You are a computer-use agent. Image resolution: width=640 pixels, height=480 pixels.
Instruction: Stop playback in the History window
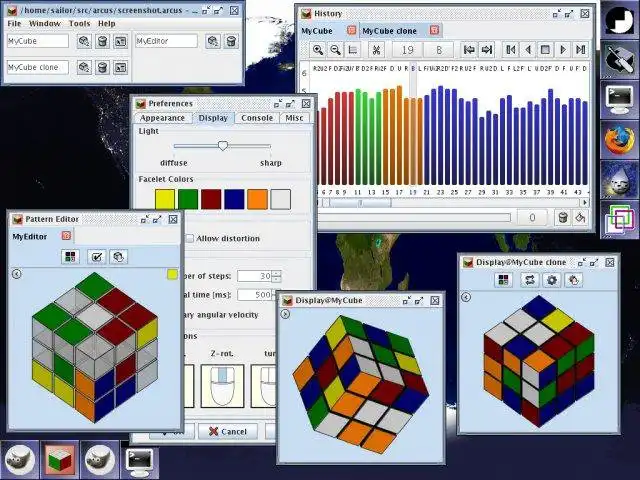545,50
